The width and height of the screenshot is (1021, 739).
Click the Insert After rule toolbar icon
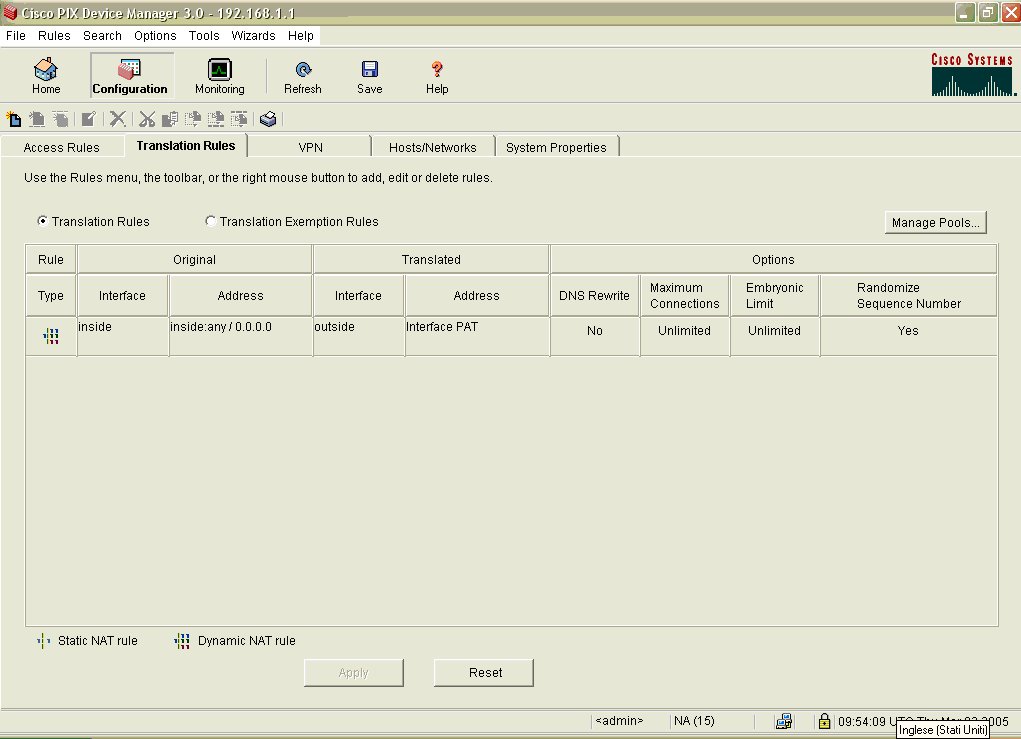[61, 119]
